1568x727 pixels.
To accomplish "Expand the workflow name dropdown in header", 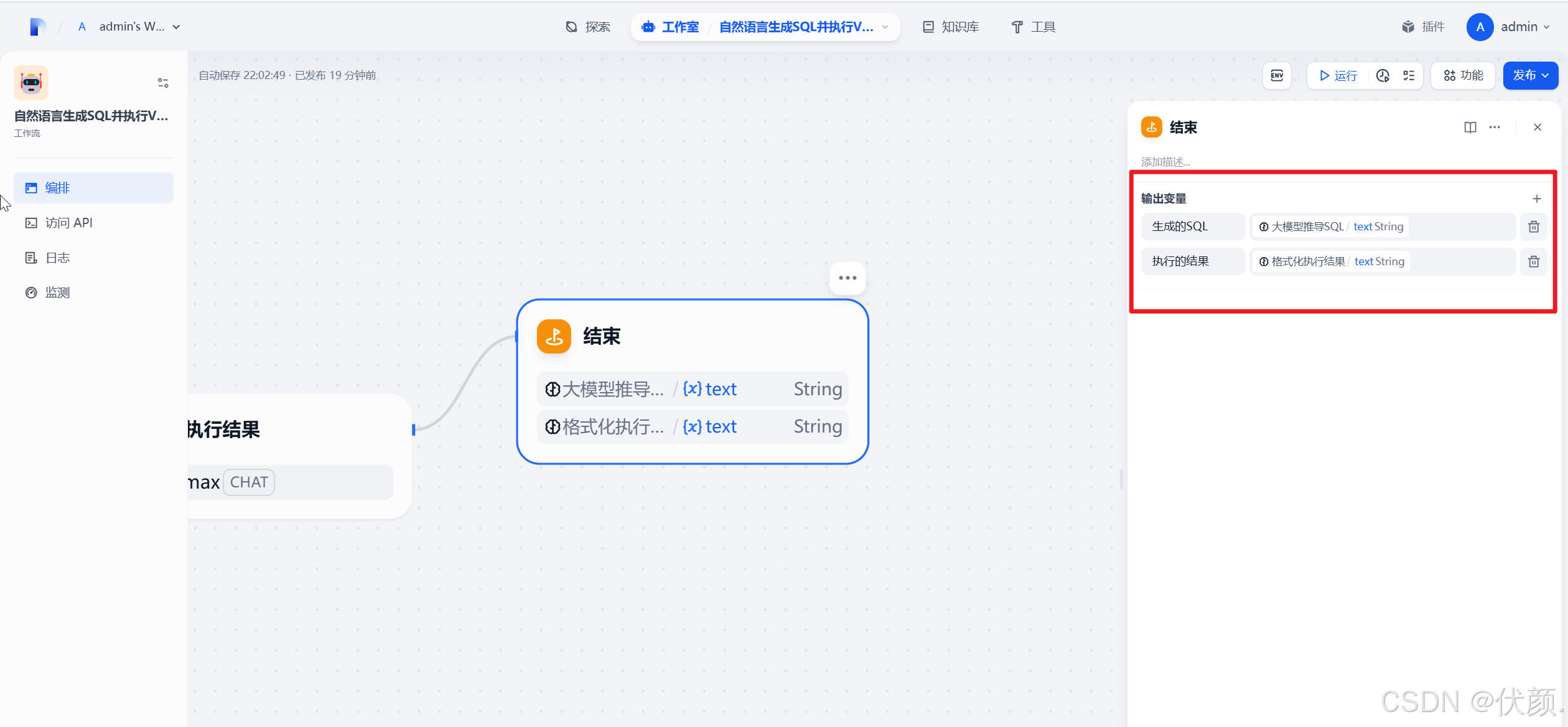I will tap(885, 27).
